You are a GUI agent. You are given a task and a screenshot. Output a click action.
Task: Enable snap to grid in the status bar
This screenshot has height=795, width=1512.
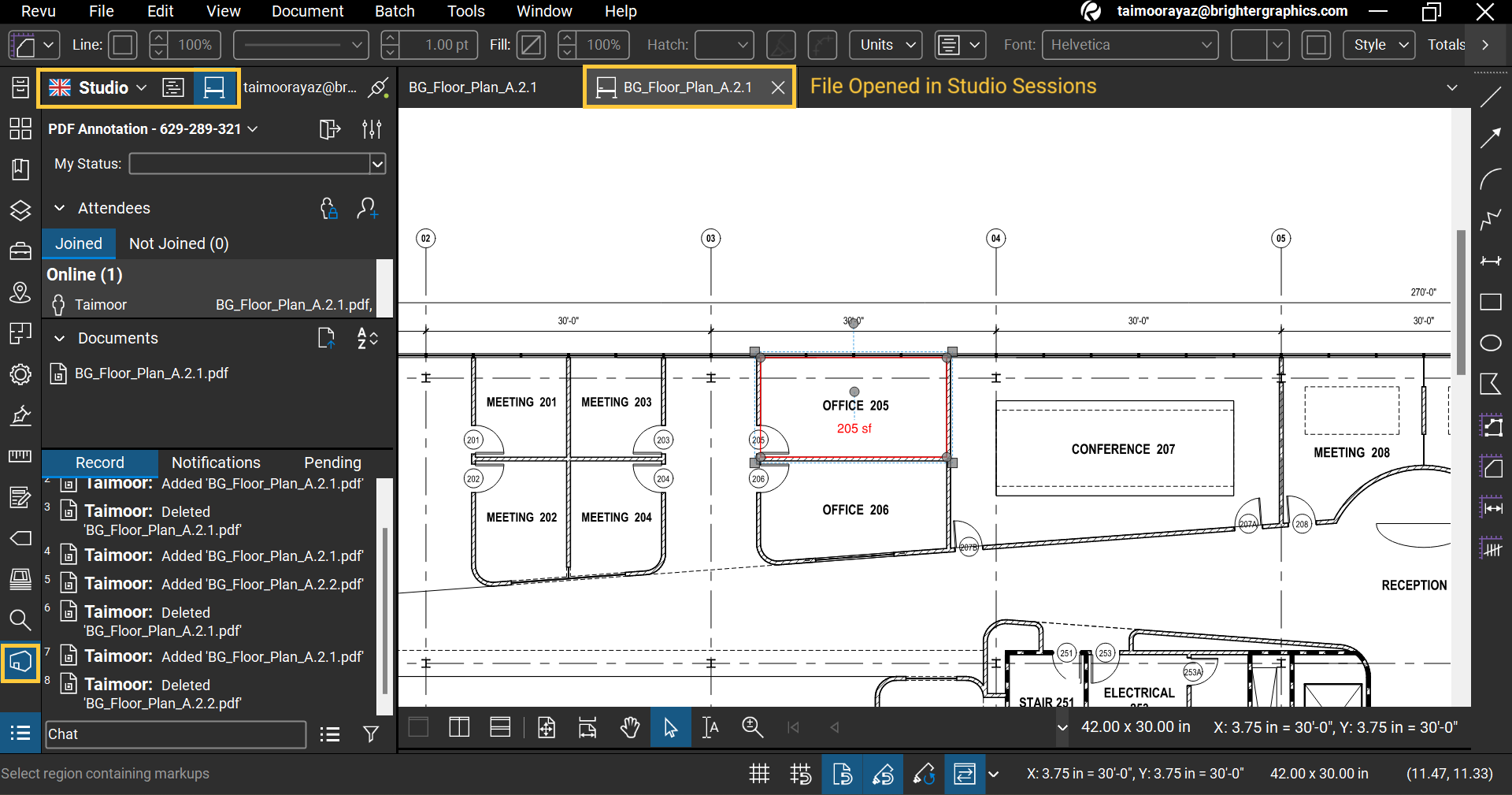coord(800,774)
